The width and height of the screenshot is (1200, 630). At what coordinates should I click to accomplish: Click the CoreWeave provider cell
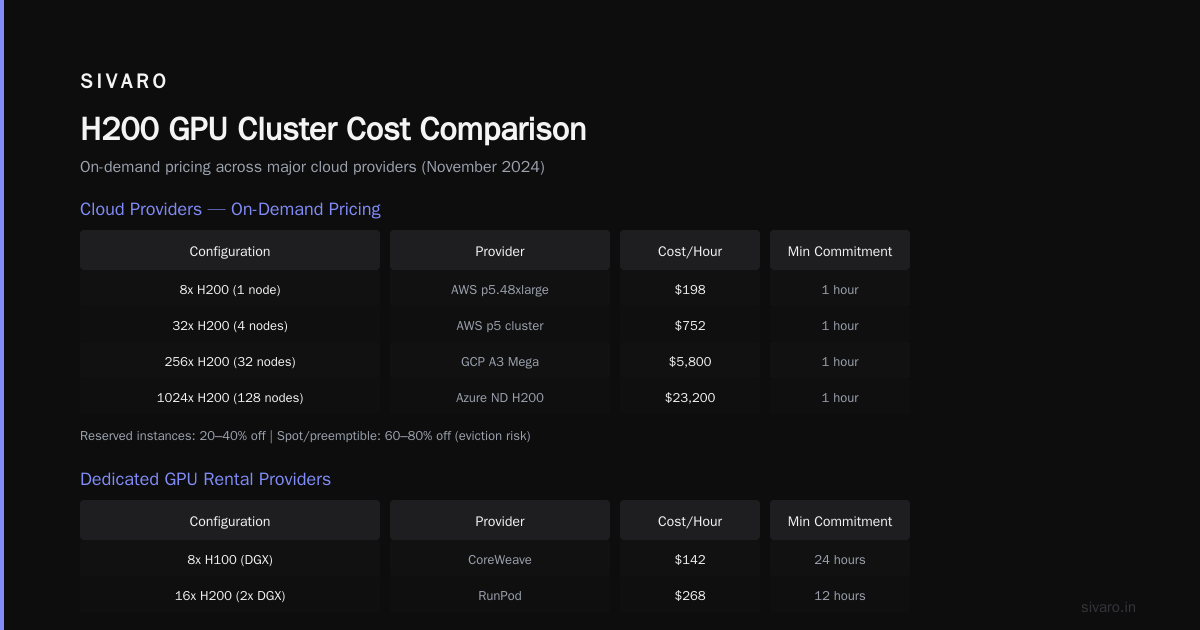coord(500,560)
